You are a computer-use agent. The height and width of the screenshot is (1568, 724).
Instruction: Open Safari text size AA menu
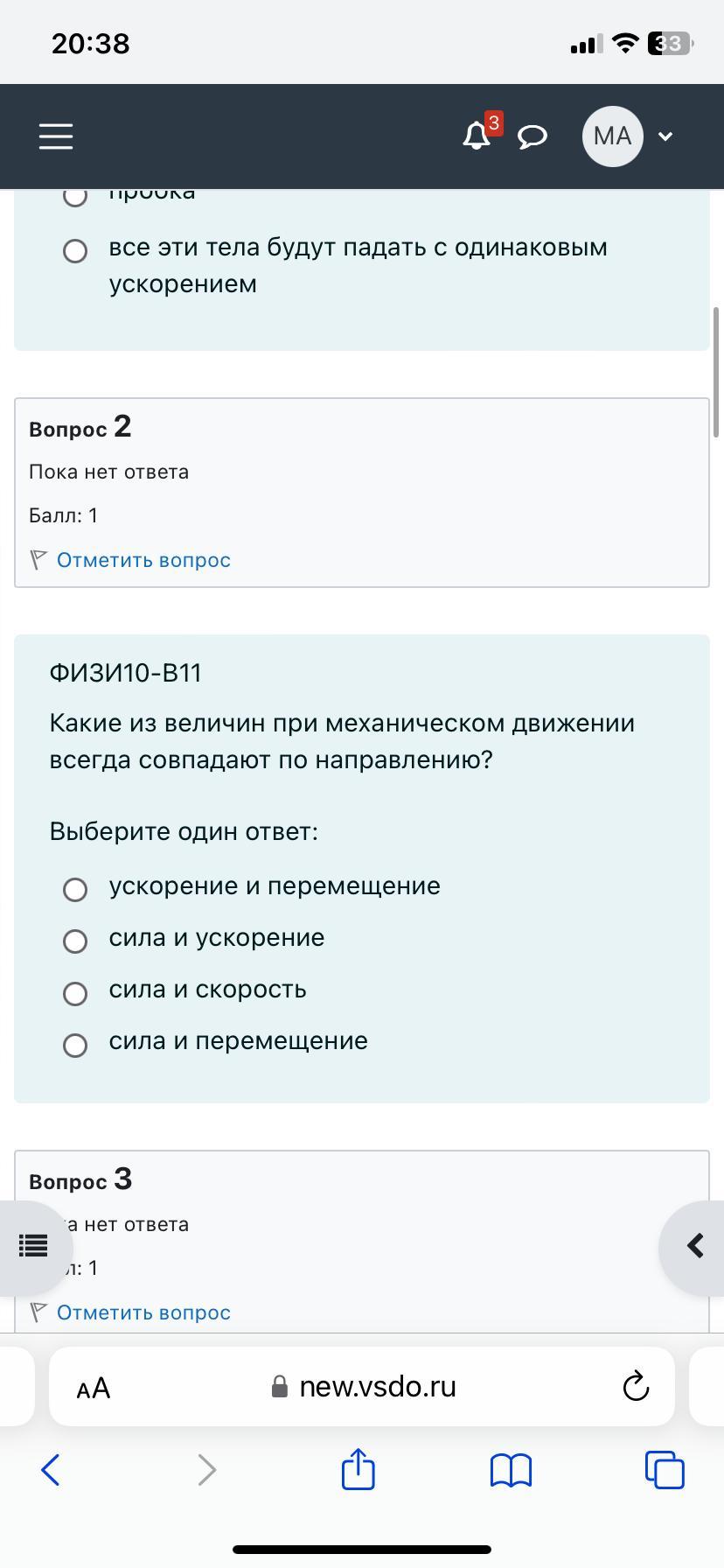coord(94,1388)
